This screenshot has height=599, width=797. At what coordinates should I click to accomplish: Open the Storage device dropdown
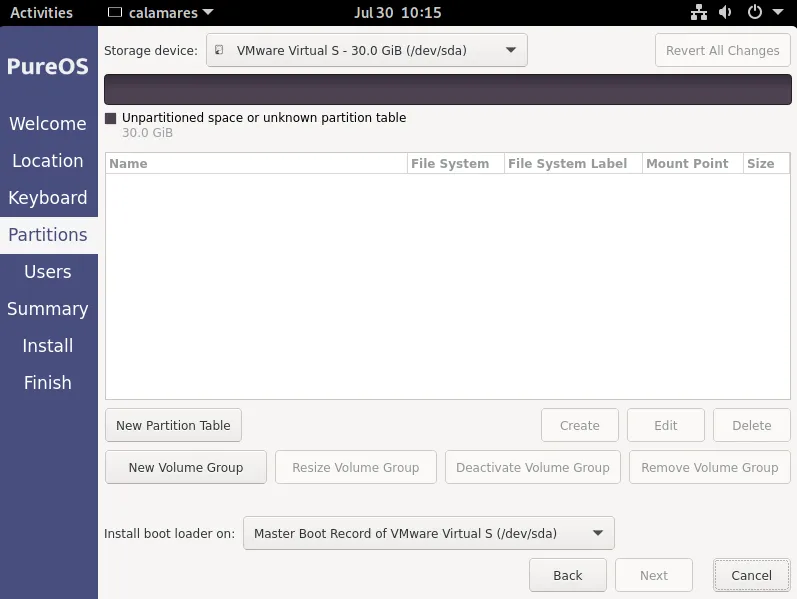pyautogui.click(x=366, y=50)
